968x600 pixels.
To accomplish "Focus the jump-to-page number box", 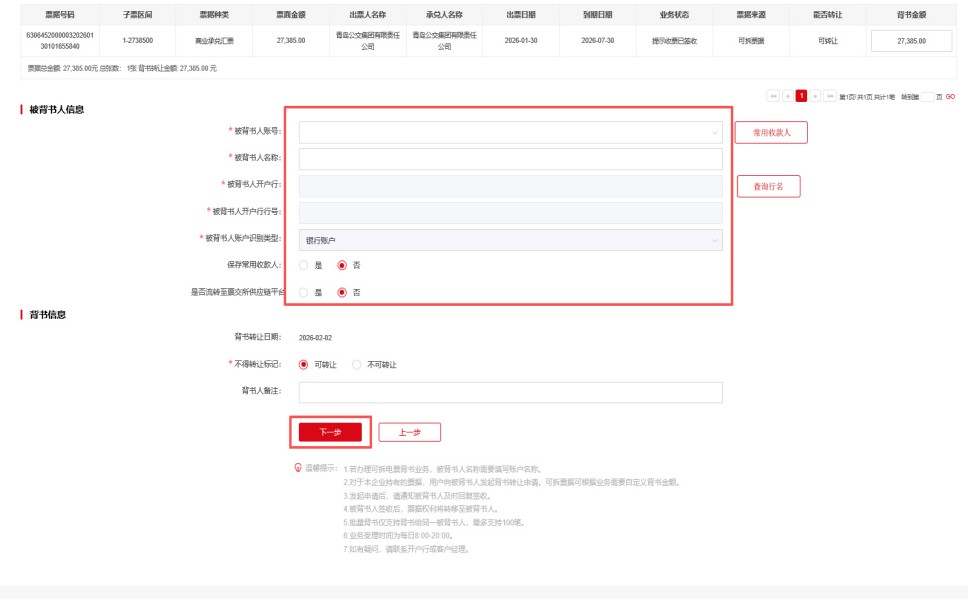I will pos(927,97).
